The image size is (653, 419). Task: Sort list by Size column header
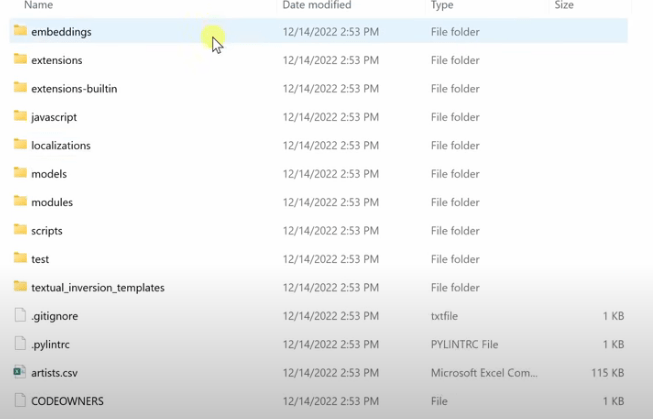coord(564,5)
